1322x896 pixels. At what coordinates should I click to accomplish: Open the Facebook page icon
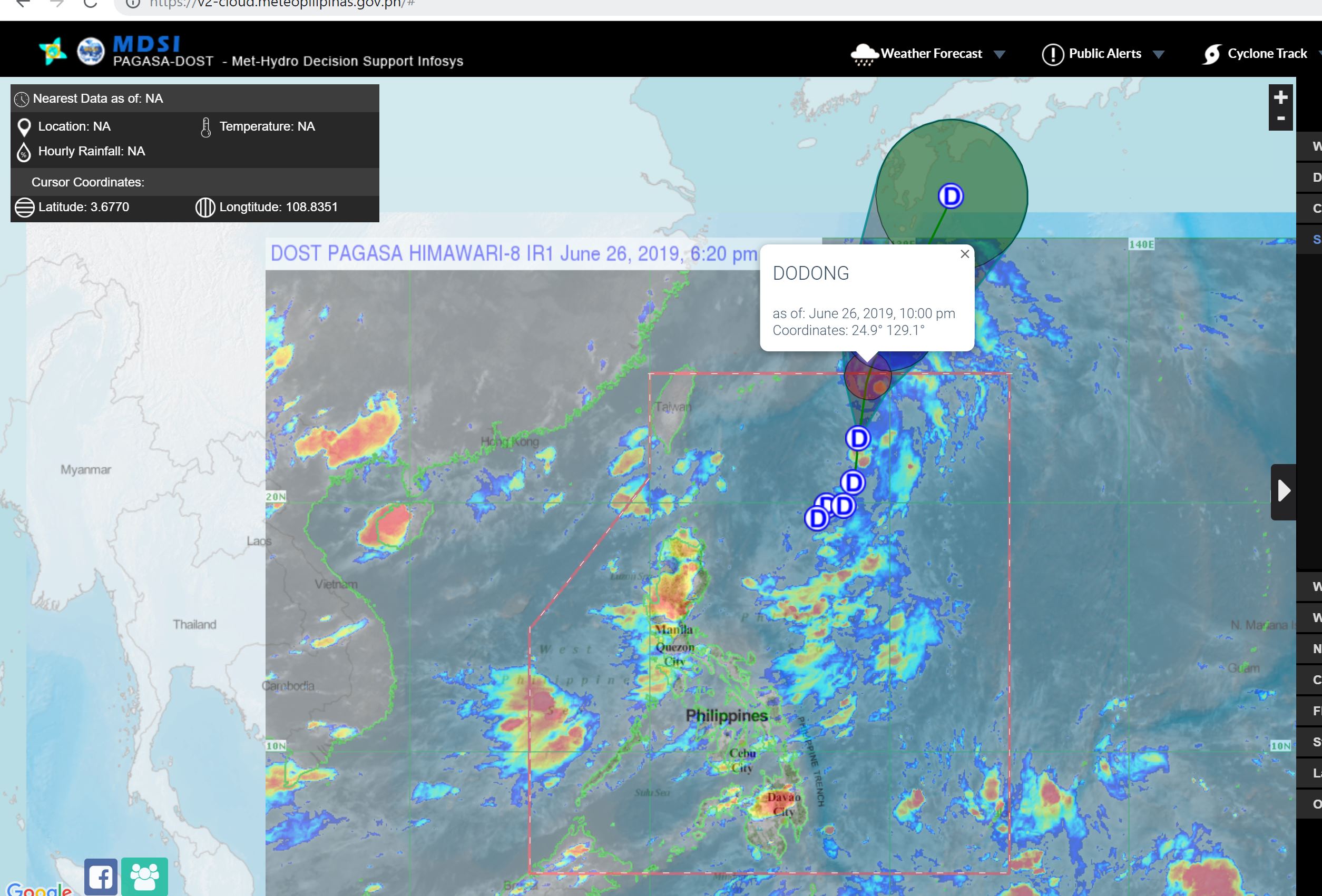101,877
